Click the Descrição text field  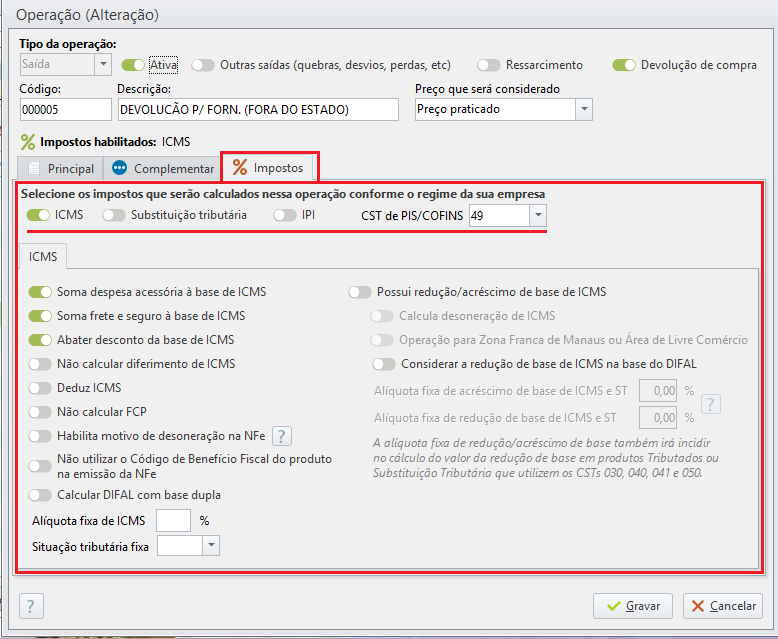[258, 109]
